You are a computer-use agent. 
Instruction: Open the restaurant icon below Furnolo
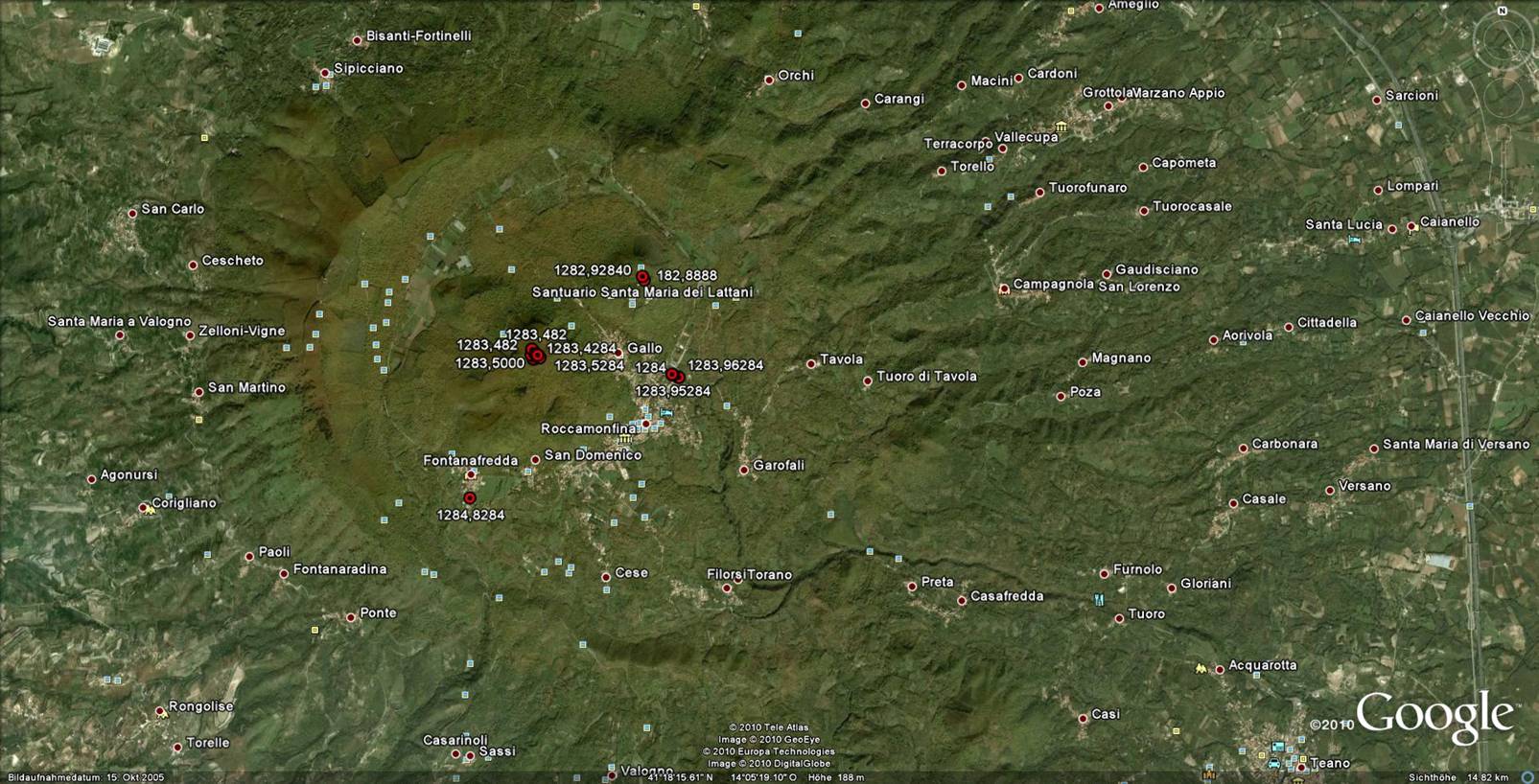pos(1100,600)
